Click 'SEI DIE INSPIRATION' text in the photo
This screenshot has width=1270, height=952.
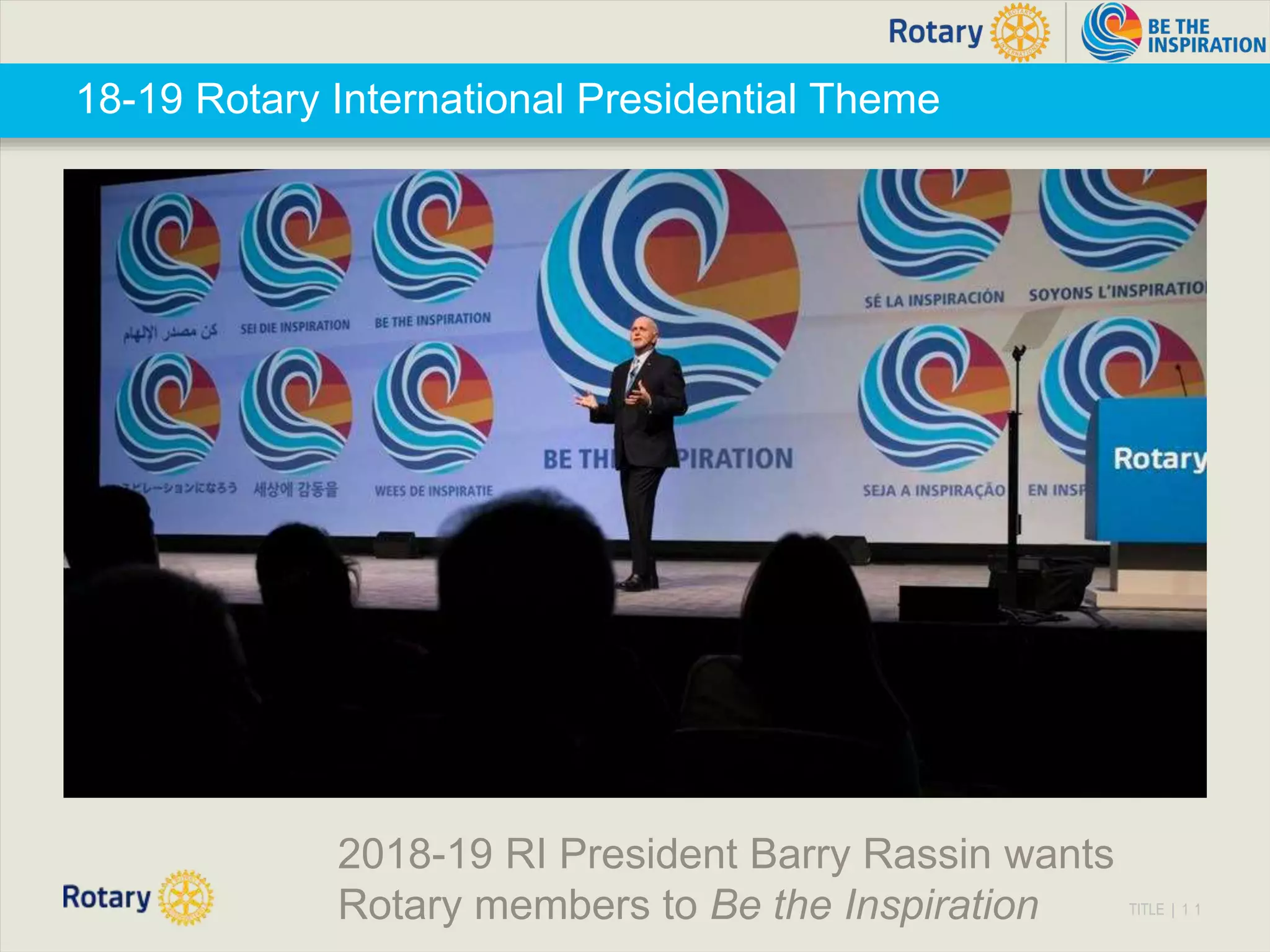295,327
